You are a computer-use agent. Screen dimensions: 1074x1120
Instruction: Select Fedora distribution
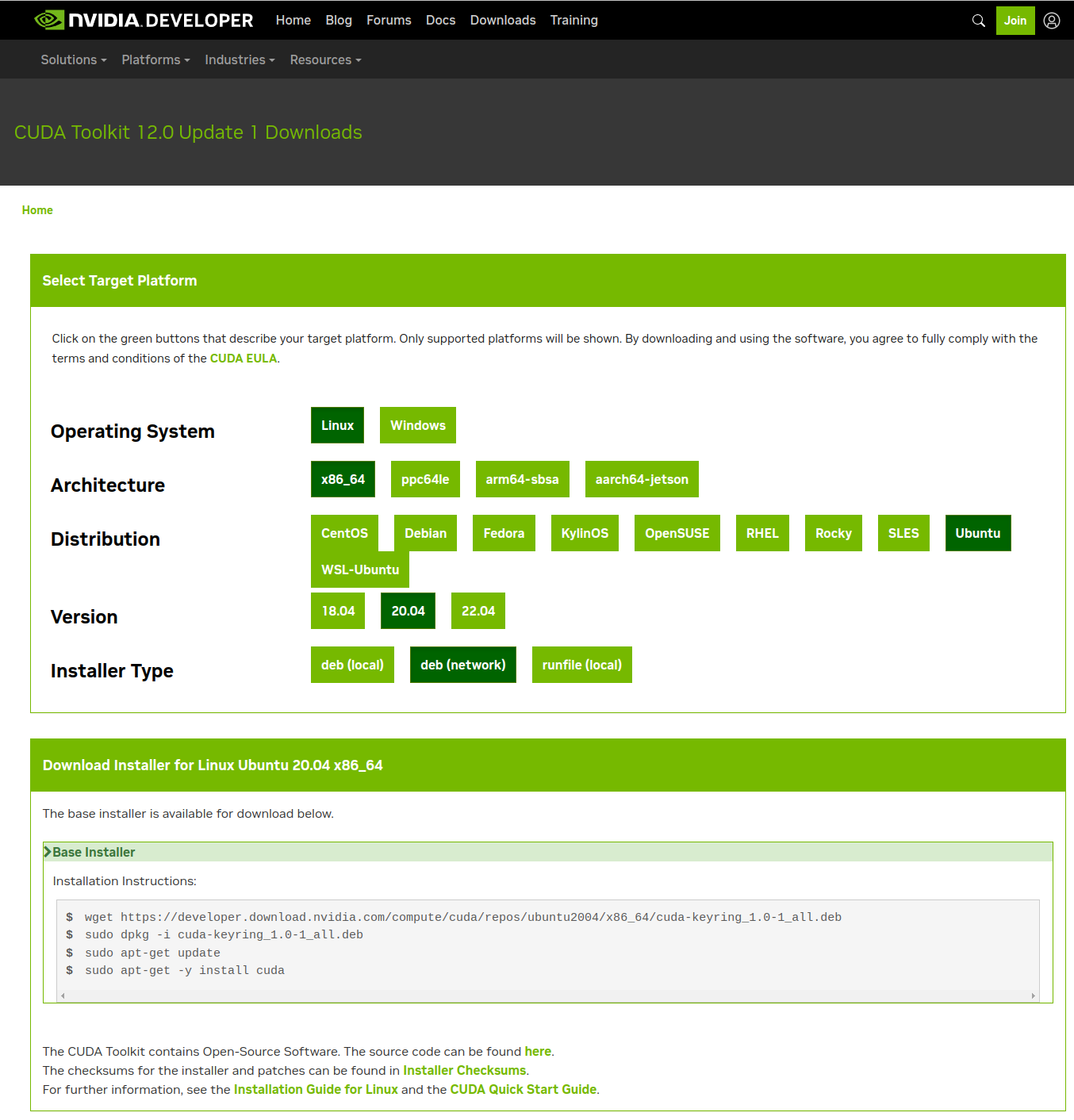click(504, 533)
